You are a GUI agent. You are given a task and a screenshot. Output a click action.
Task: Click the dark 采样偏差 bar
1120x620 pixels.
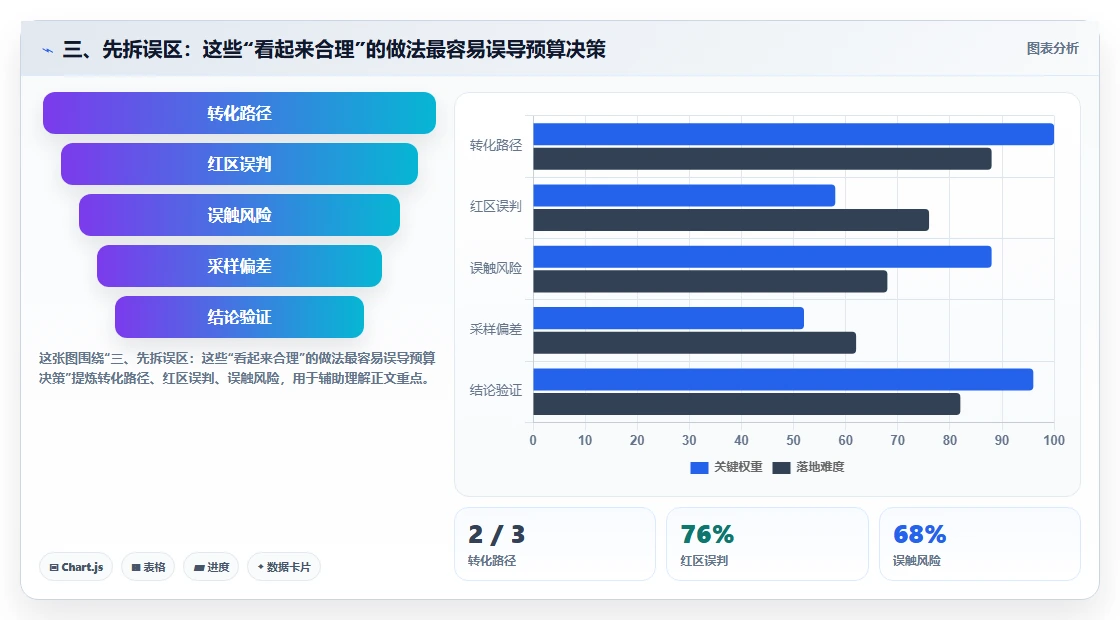pos(694,343)
